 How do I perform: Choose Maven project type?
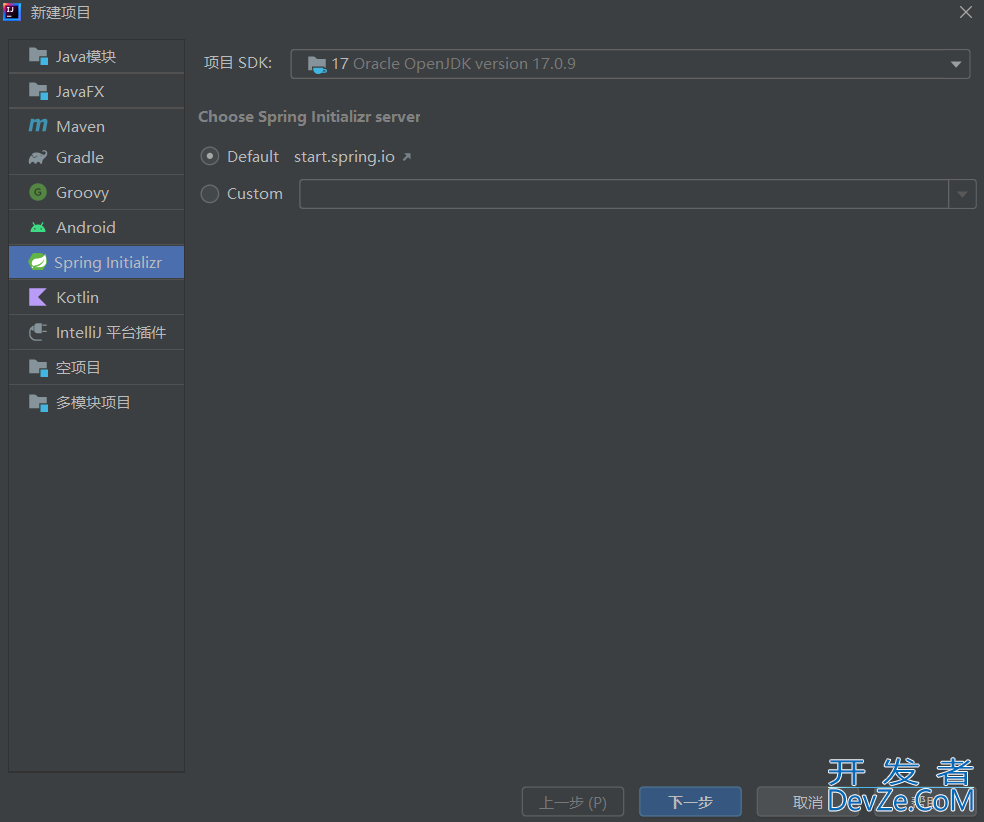coord(97,126)
